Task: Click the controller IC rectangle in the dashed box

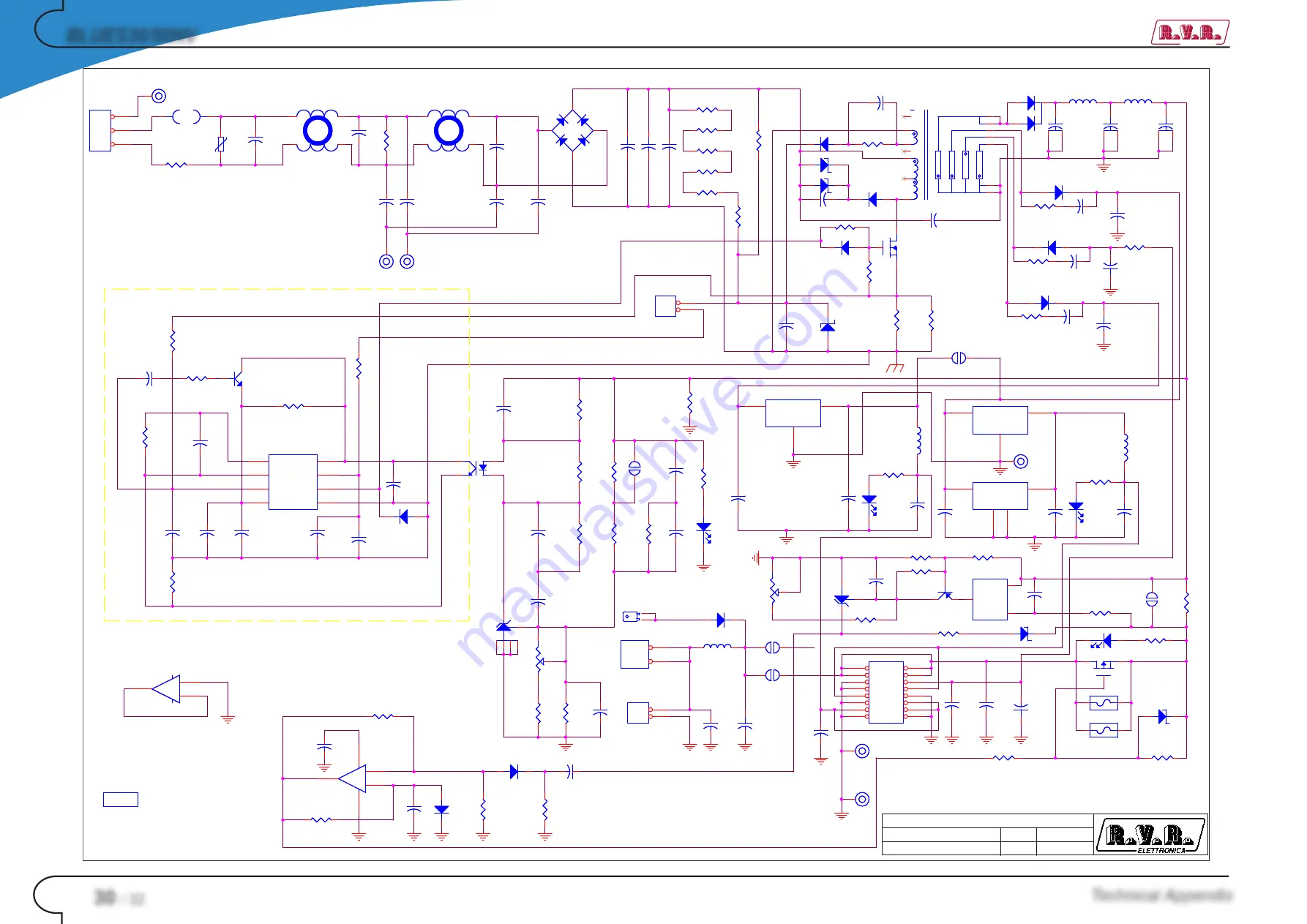Action: click(293, 482)
